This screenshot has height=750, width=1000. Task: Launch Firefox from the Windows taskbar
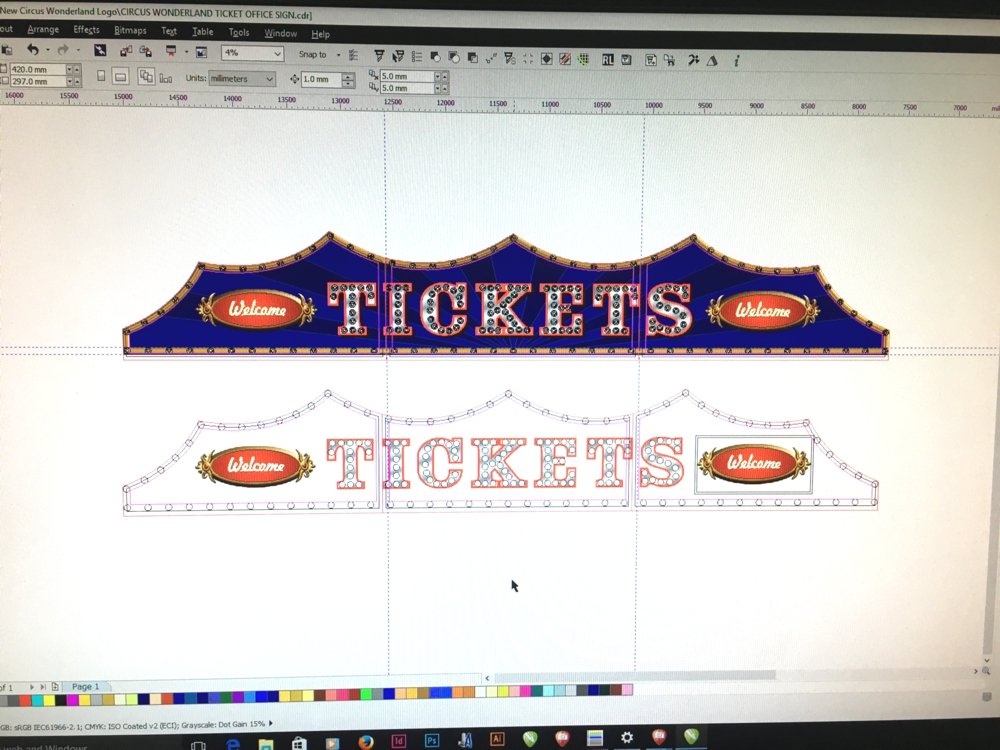pos(364,740)
